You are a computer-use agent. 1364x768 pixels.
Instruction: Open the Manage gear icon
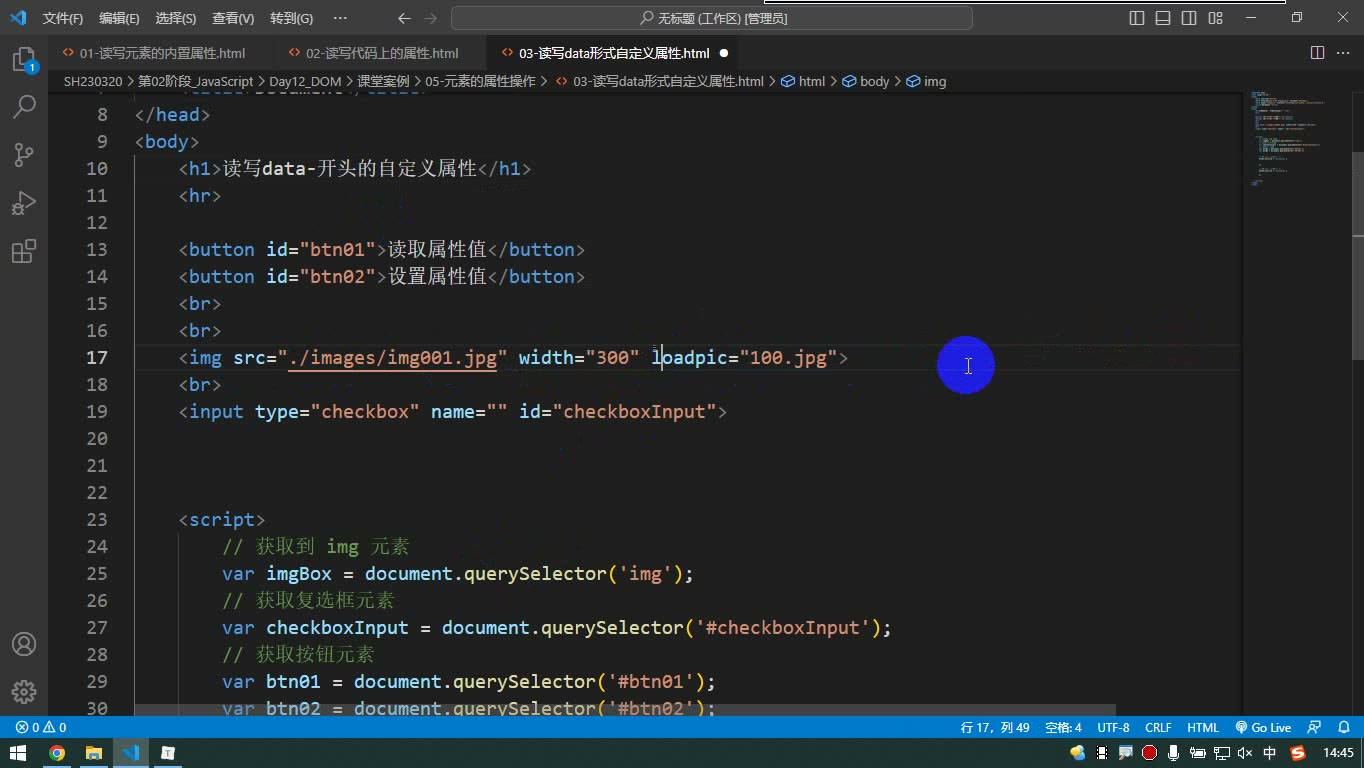click(x=24, y=691)
